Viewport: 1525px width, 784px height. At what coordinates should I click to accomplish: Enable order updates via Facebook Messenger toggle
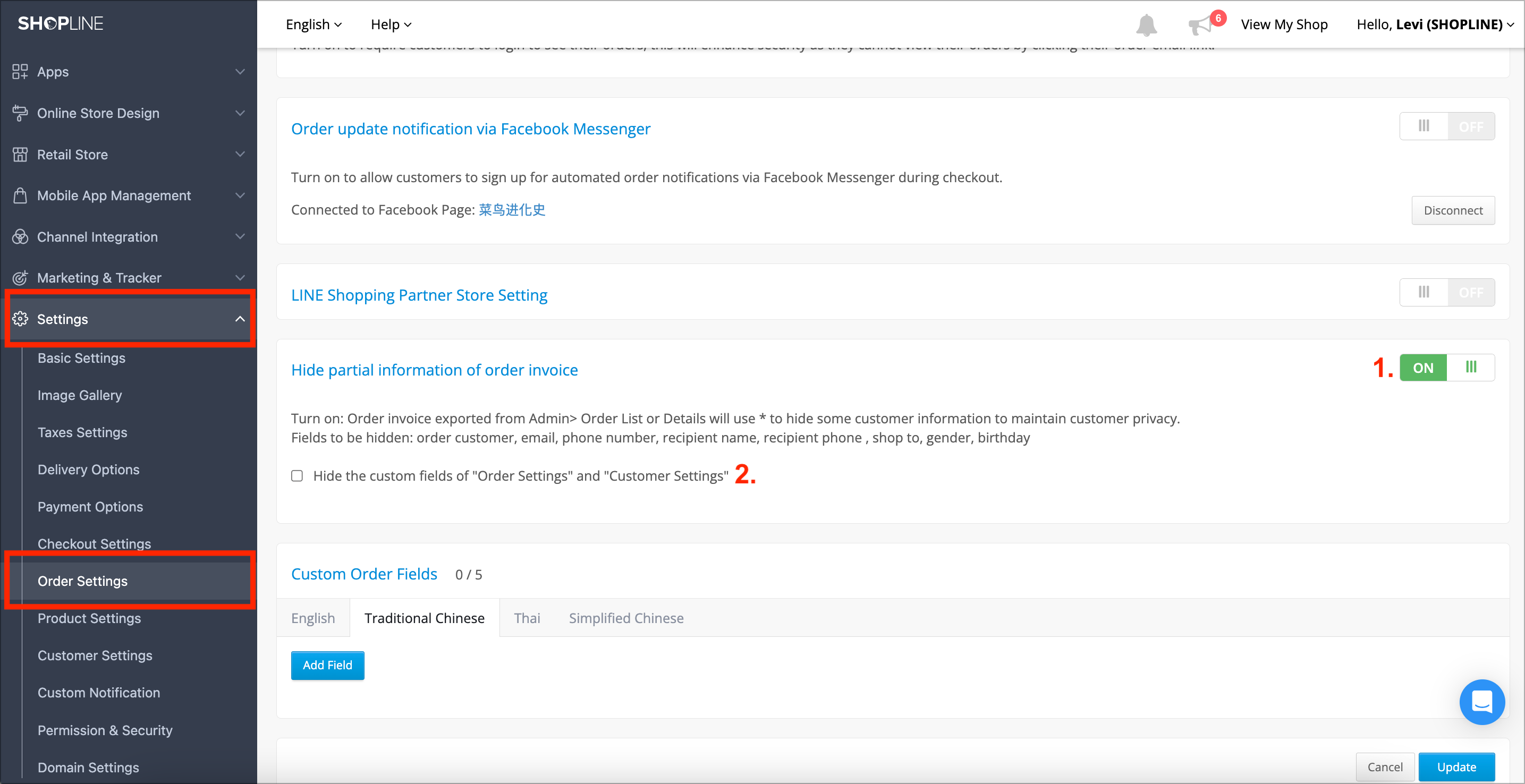1446,125
